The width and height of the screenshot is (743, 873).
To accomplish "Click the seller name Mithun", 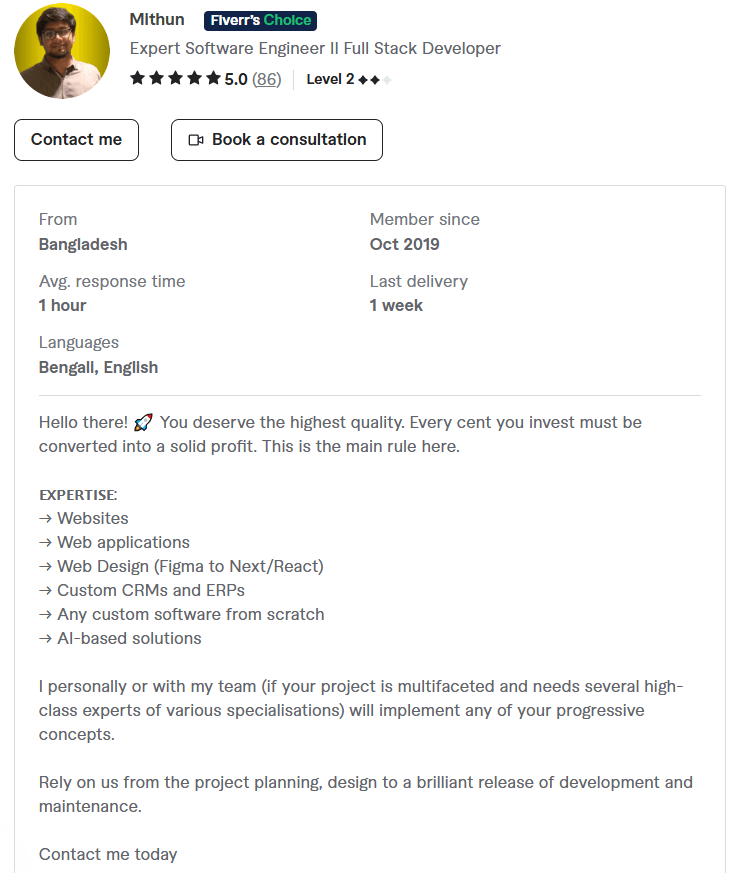I will (157, 19).
